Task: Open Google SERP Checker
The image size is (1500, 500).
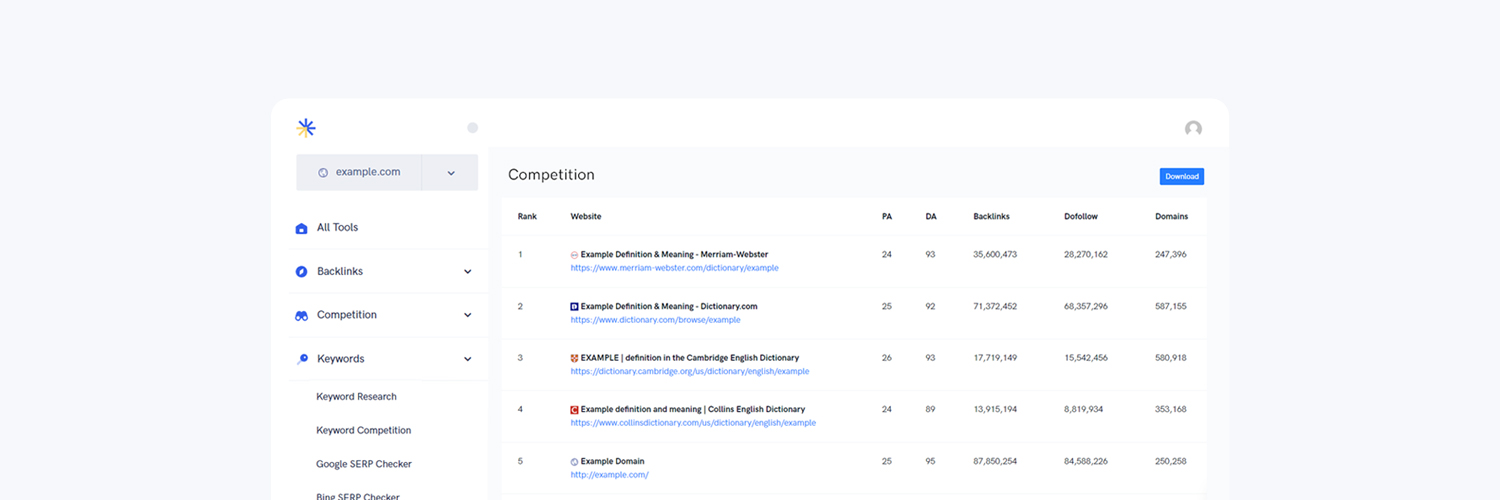Action: coord(364,464)
